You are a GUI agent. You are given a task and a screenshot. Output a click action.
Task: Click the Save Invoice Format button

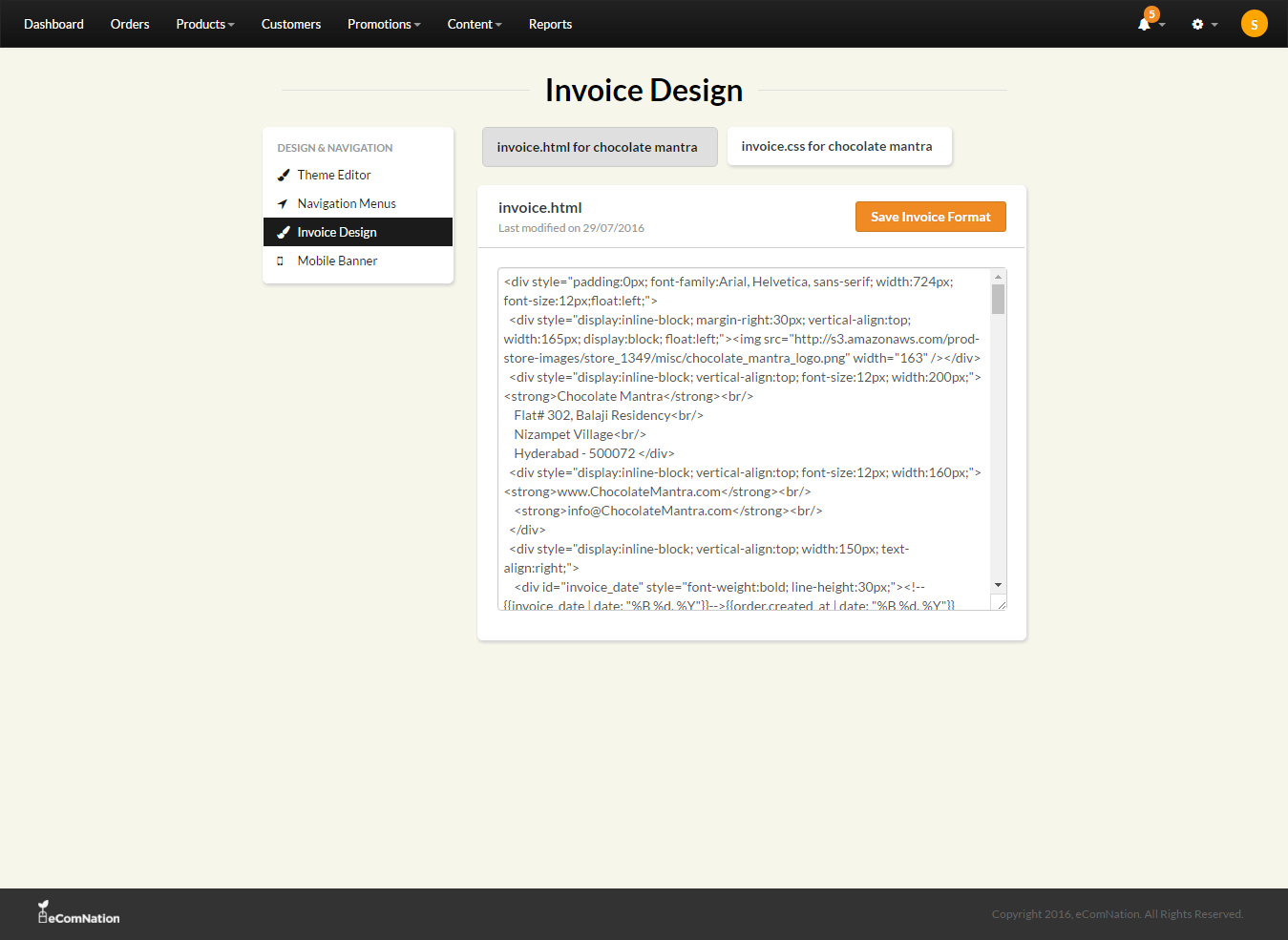(x=931, y=217)
